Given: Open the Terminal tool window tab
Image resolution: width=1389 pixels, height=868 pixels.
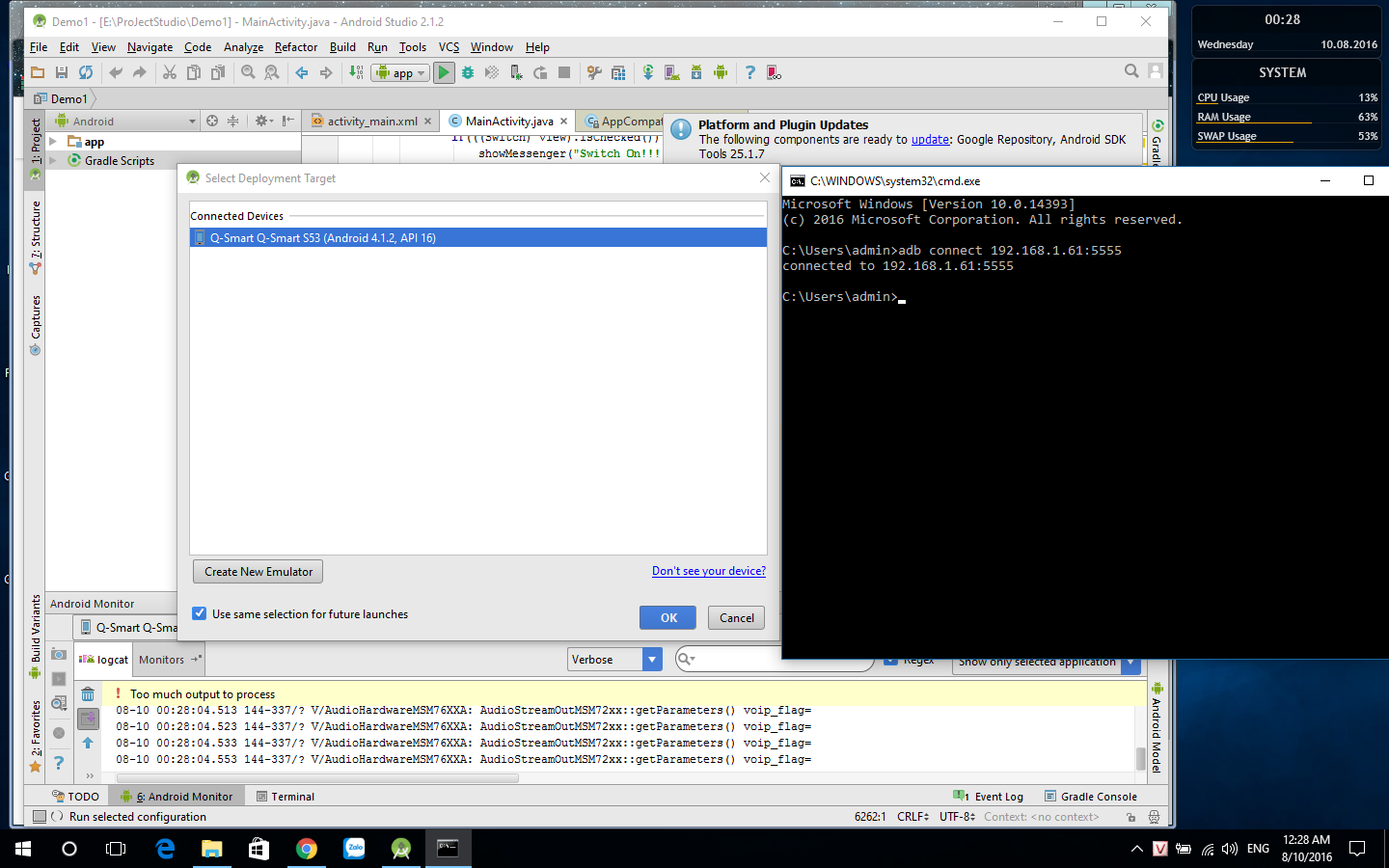Looking at the screenshot, I should coord(286,797).
